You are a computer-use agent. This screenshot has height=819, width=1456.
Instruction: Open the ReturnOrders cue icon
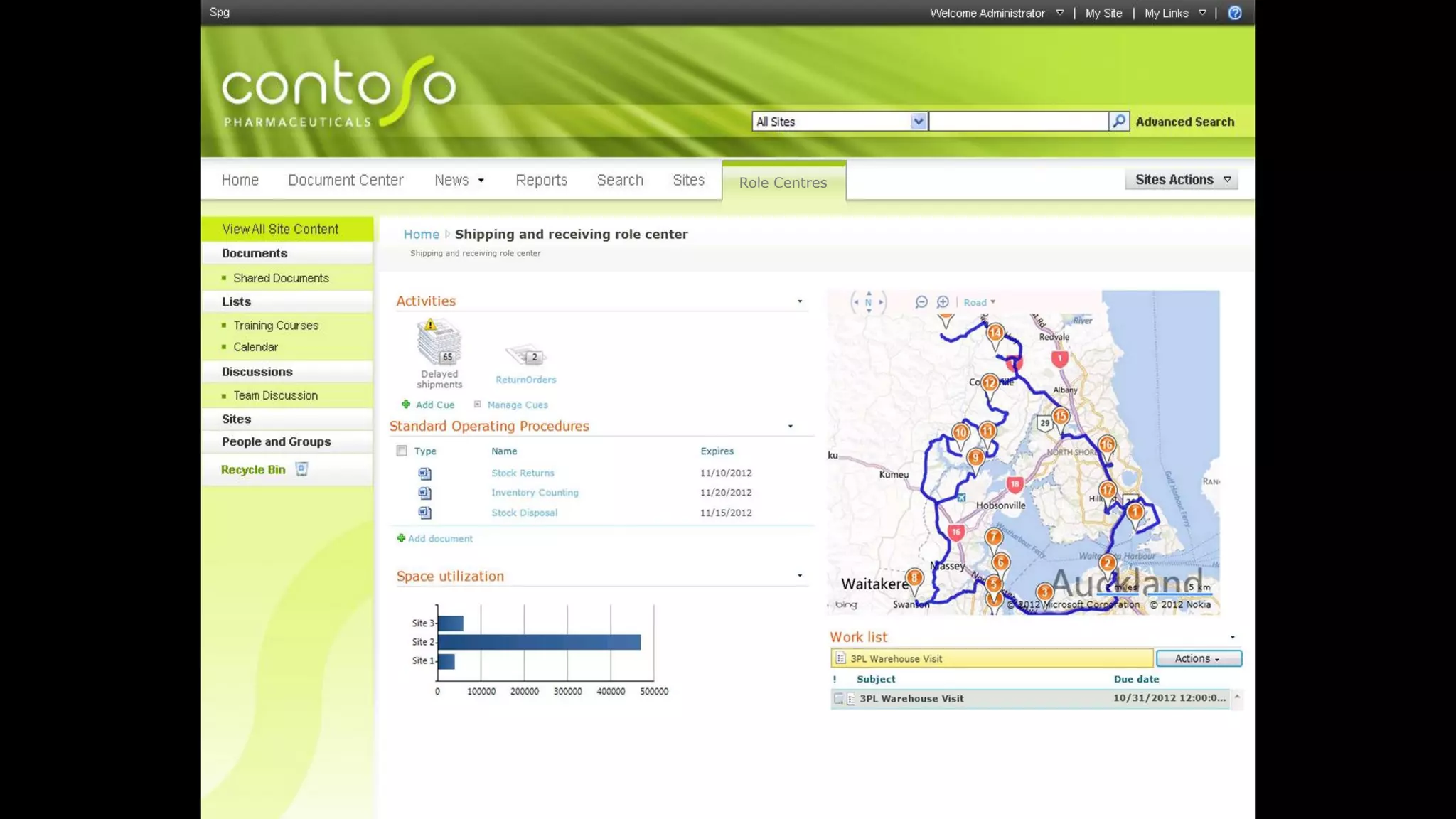525,355
